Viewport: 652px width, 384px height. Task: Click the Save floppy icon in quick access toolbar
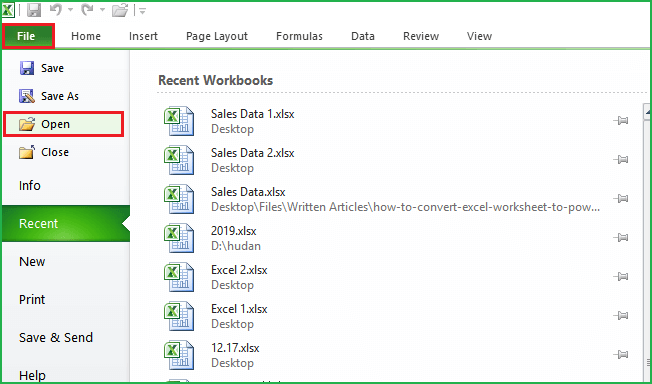[x=34, y=10]
